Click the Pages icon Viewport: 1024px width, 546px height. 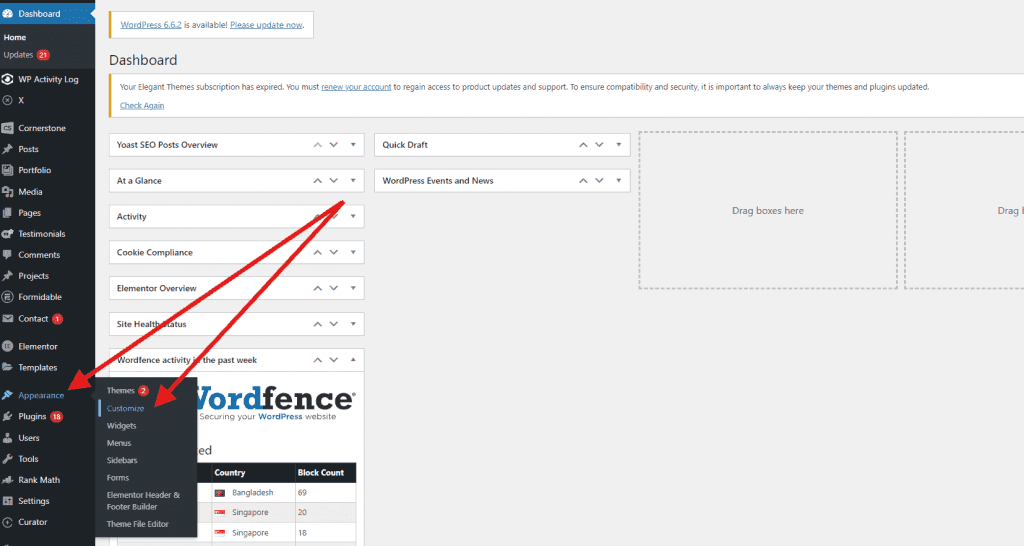click(x=7, y=213)
